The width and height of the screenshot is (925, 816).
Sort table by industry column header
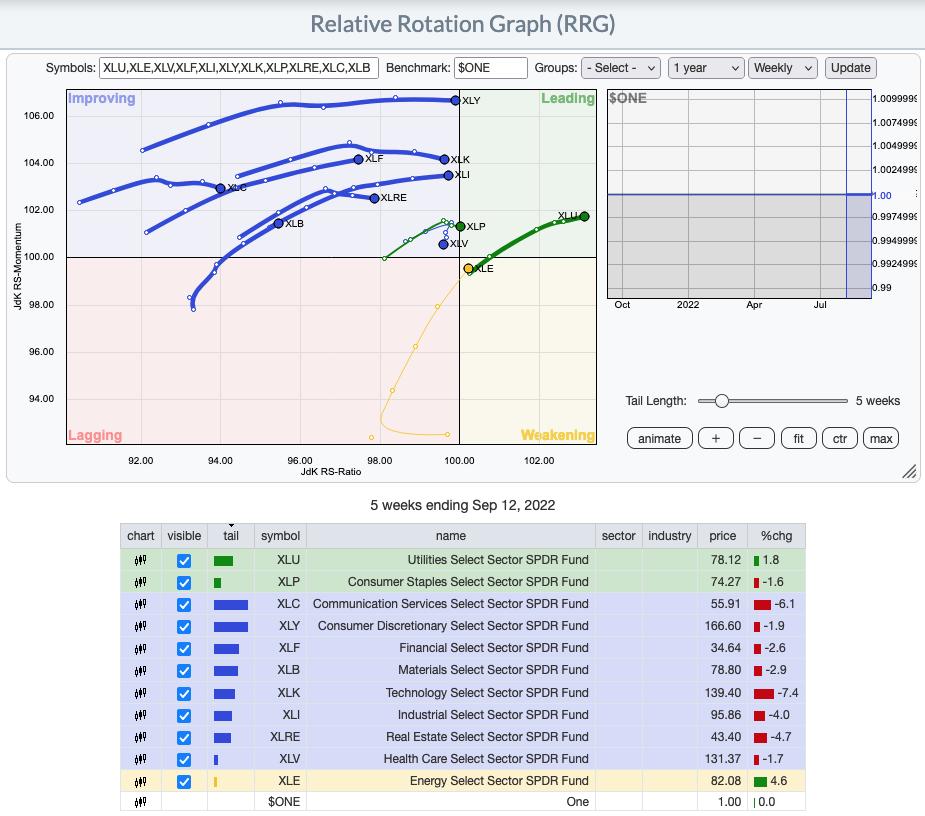tap(670, 536)
